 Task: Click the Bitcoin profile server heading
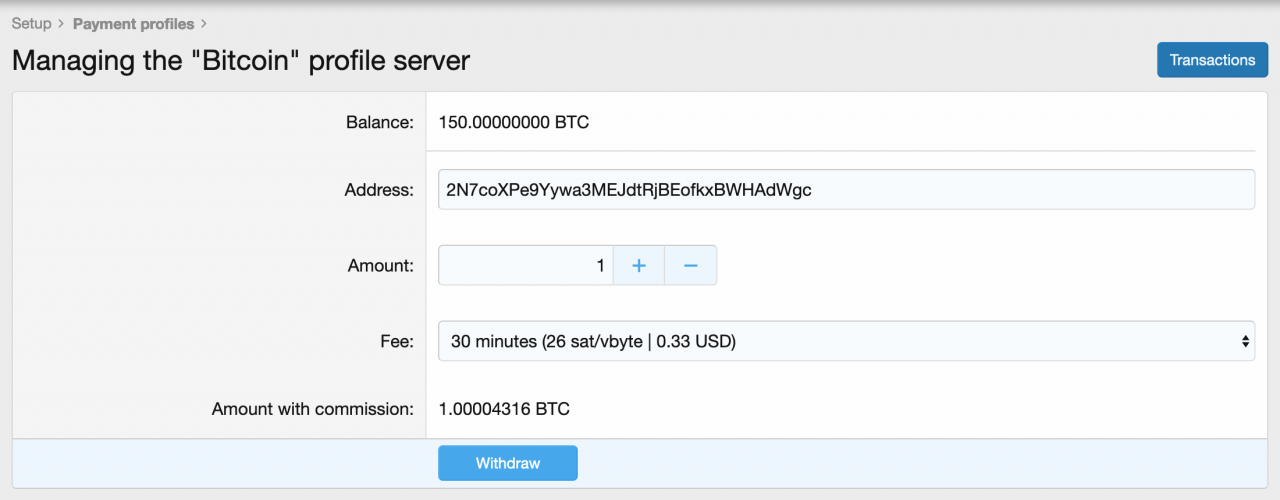[x=241, y=60]
